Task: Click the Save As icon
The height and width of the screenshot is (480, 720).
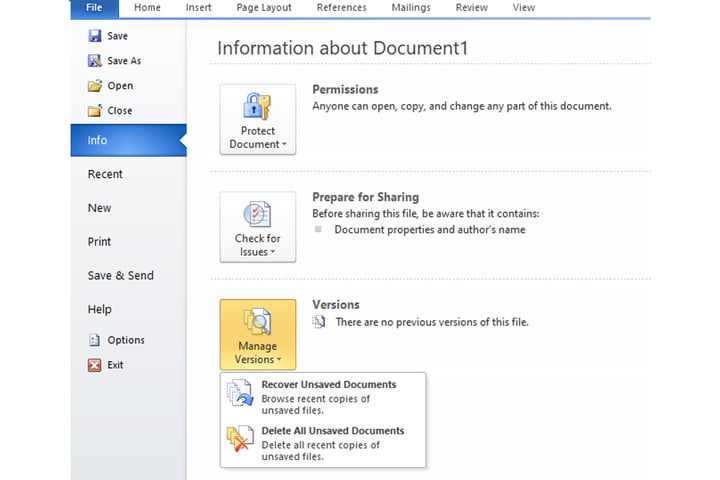Action: click(95, 61)
